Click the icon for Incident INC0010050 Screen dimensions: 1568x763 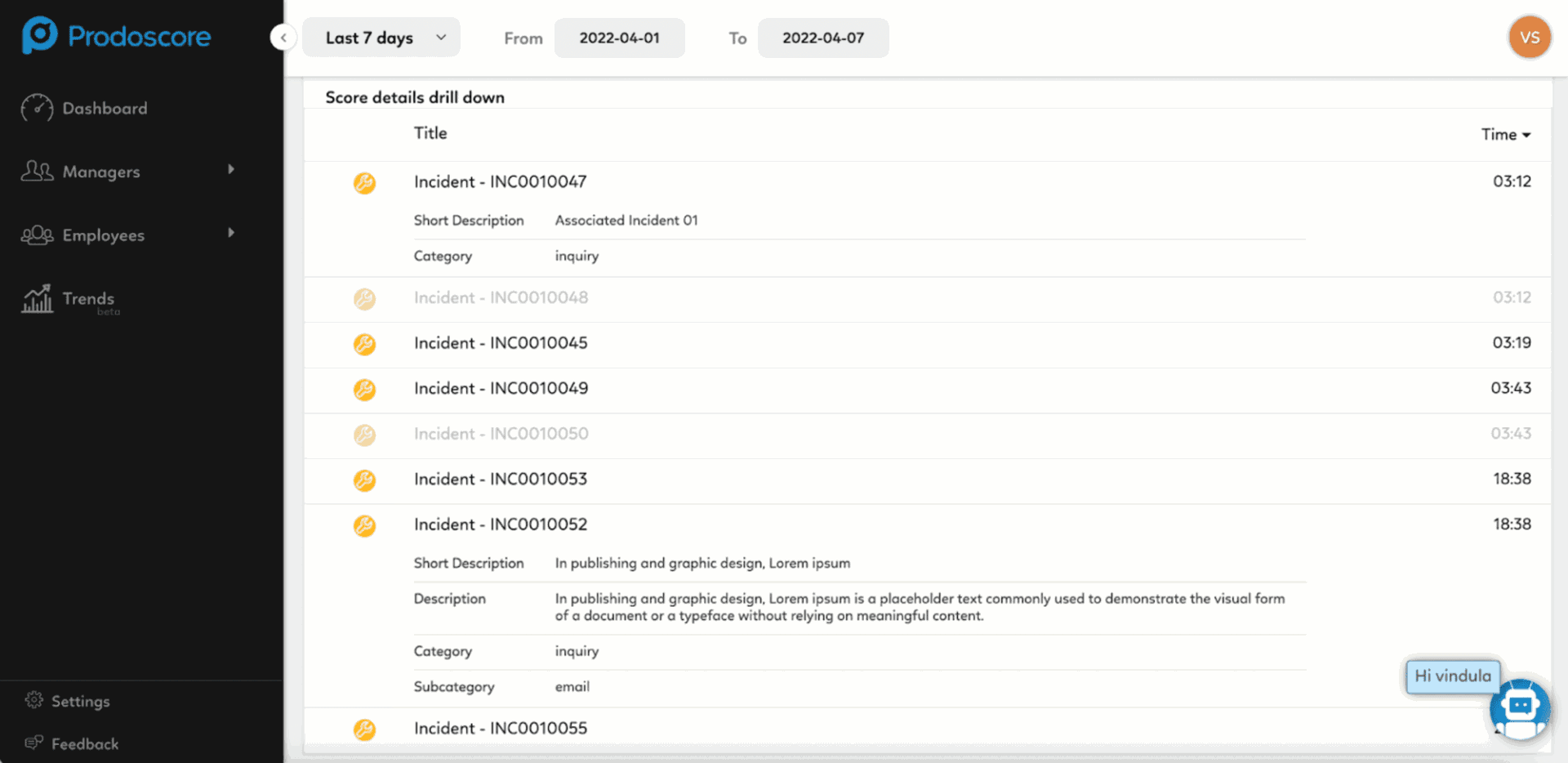364,435
